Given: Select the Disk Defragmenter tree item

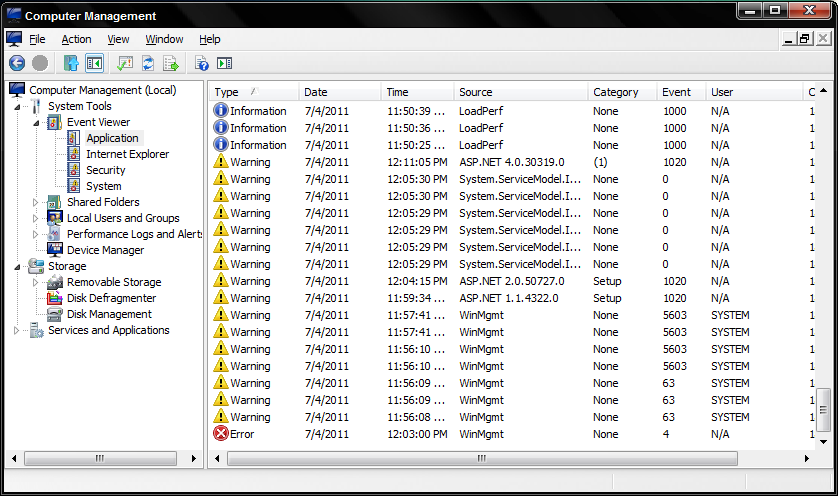Looking at the screenshot, I should point(111,298).
